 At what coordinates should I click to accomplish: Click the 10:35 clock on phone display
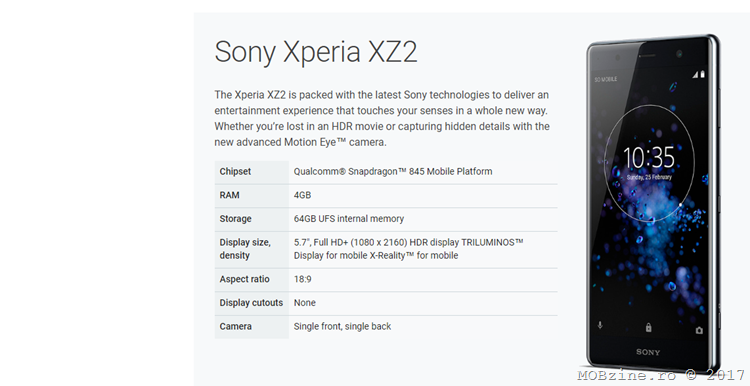click(649, 158)
